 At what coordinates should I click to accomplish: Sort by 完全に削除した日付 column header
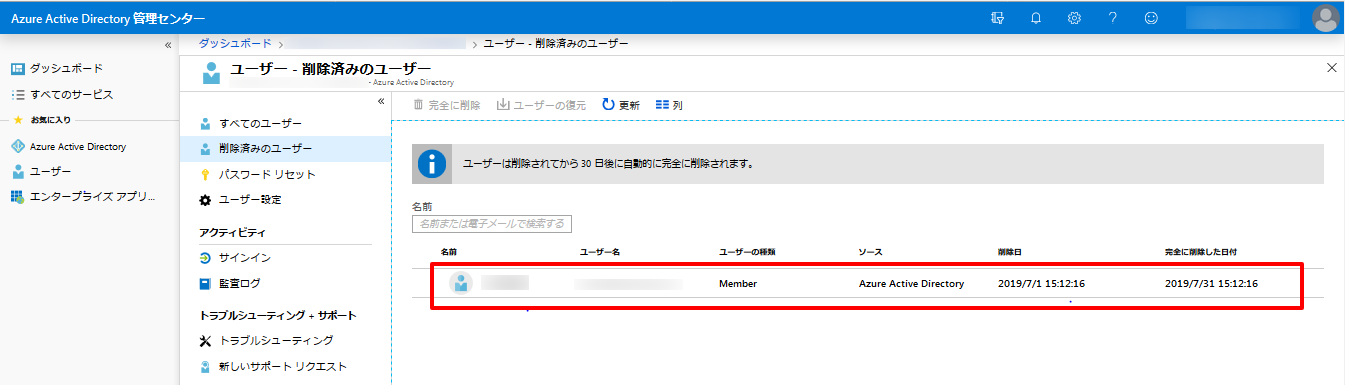(x=1201, y=252)
